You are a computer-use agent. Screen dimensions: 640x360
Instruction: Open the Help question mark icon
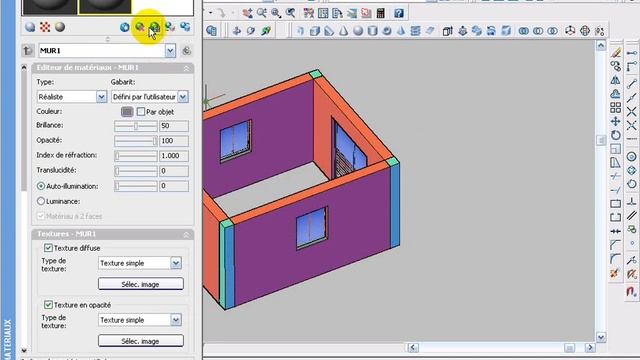point(399,13)
